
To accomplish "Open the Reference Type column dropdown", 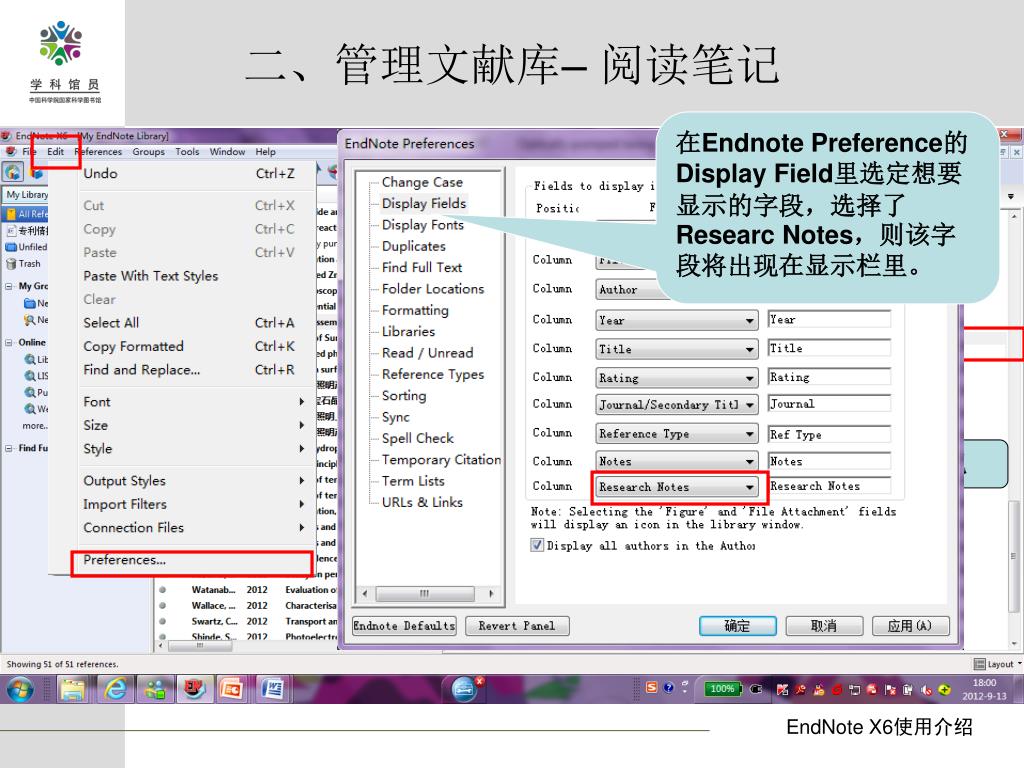I will click(x=750, y=434).
